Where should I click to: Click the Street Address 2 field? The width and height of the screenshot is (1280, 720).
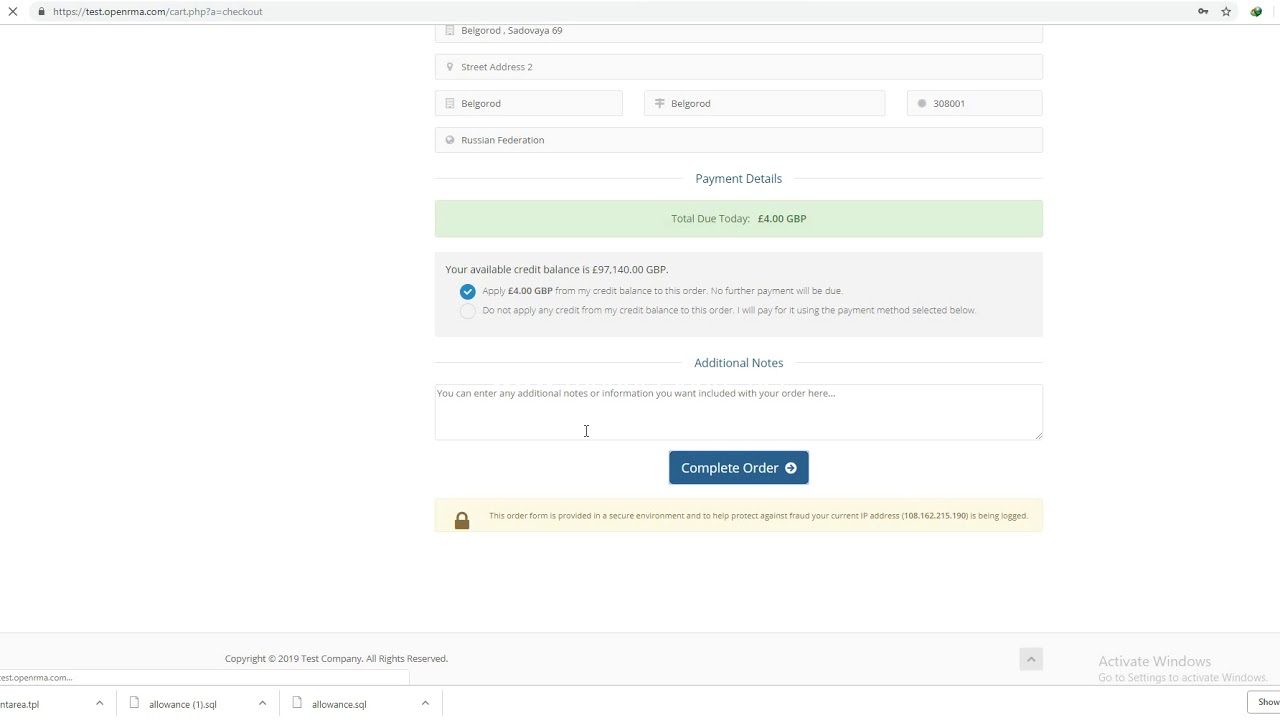point(739,67)
